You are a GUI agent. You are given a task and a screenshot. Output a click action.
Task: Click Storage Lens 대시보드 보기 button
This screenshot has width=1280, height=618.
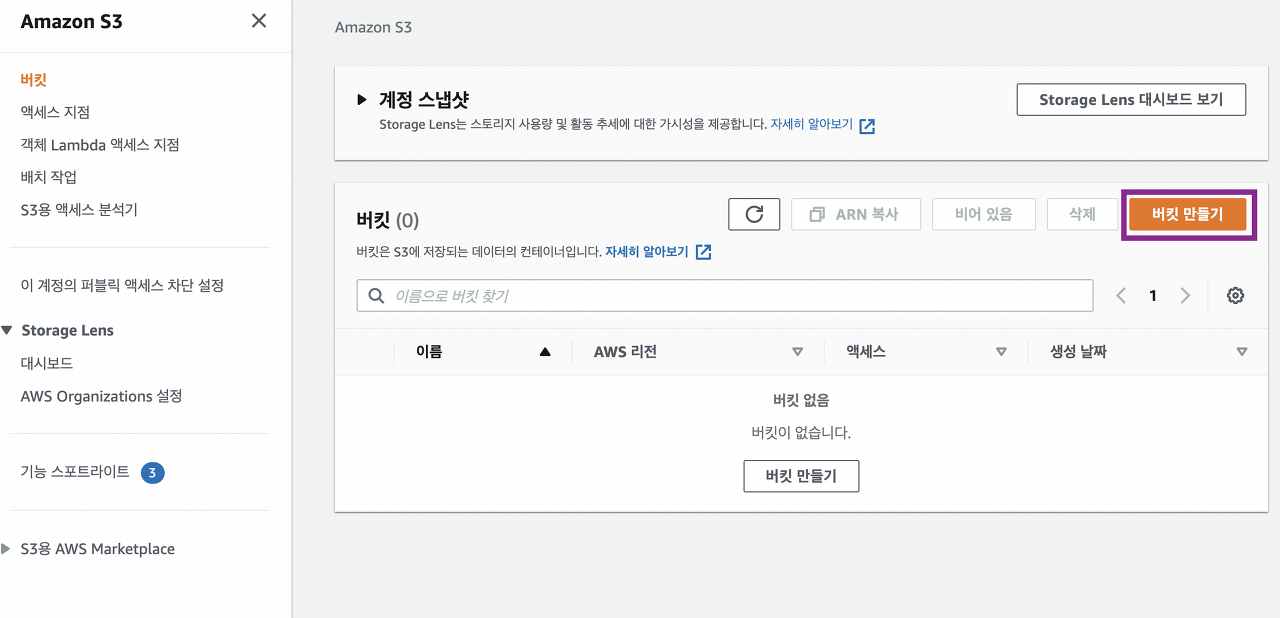pos(1132,100)
